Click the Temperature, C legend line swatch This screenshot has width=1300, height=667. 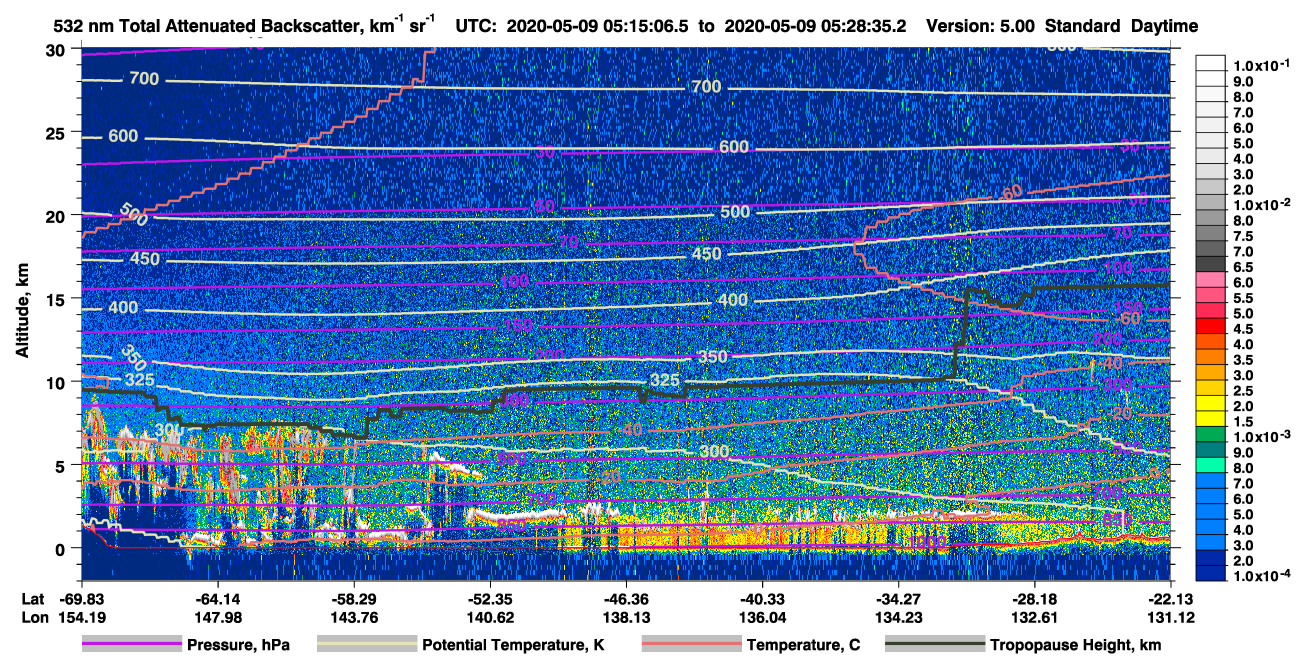click(691, 645)
